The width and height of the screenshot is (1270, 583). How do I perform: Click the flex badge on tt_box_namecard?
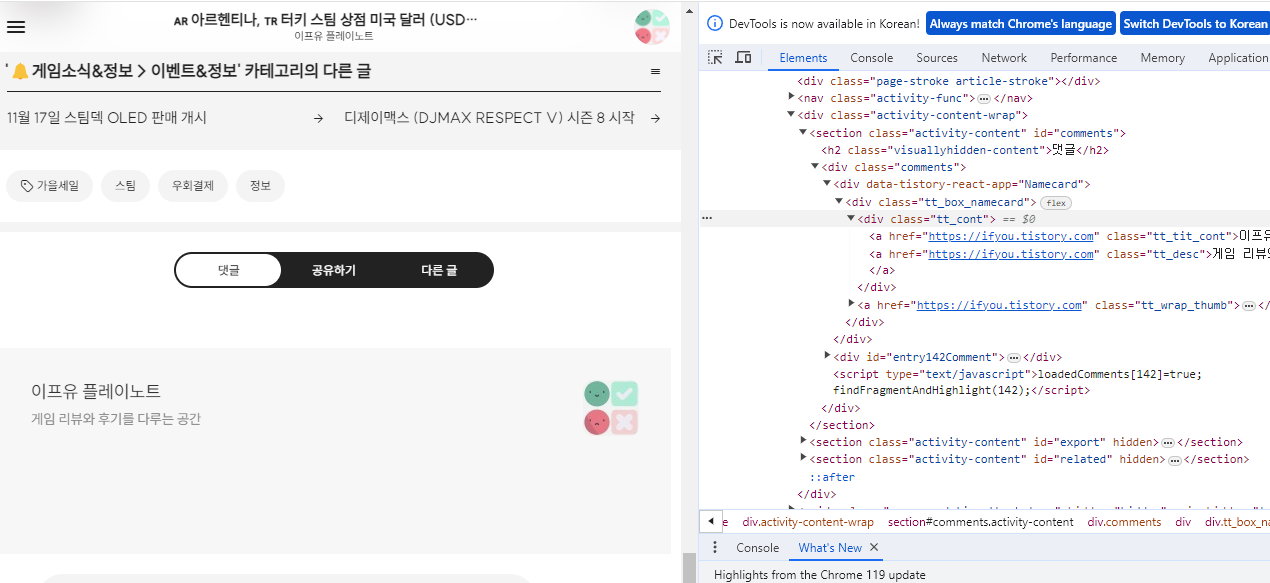pos(1056,202)
